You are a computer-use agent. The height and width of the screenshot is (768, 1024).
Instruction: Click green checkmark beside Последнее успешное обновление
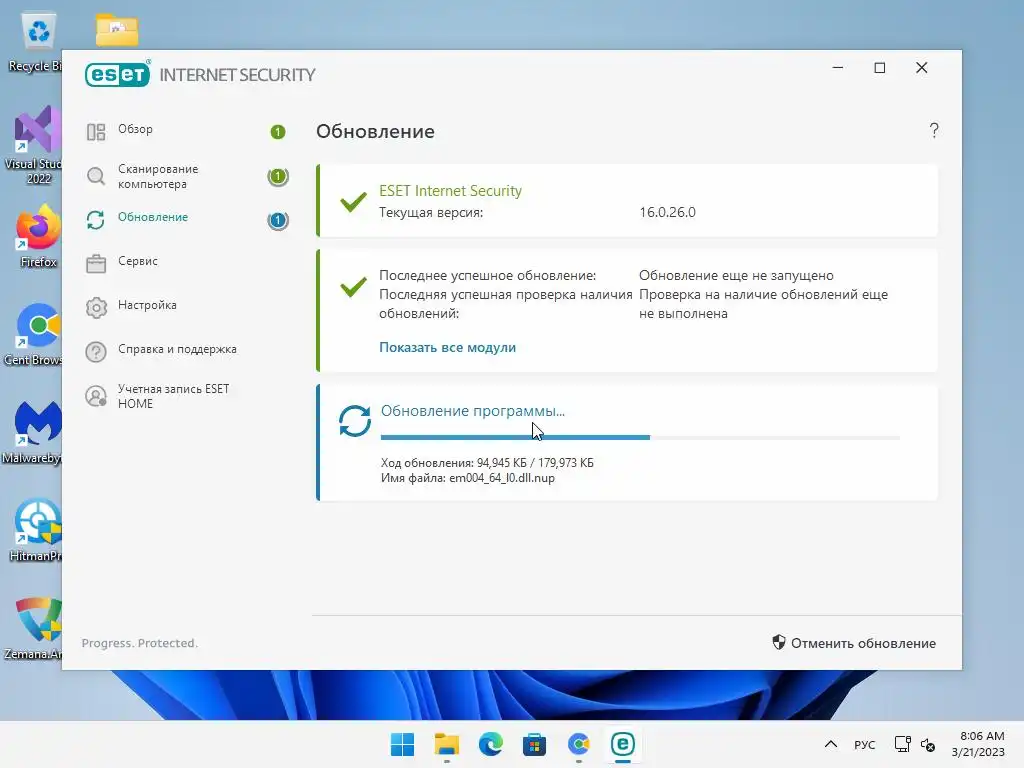point(353,286)
